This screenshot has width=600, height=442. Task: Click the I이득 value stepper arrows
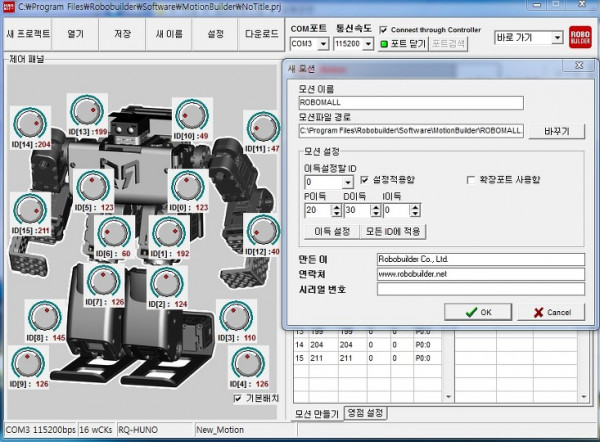416,210
